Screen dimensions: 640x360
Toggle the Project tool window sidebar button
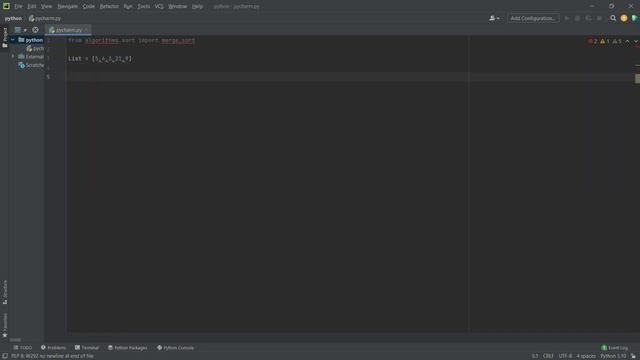[x=5, y=38]
